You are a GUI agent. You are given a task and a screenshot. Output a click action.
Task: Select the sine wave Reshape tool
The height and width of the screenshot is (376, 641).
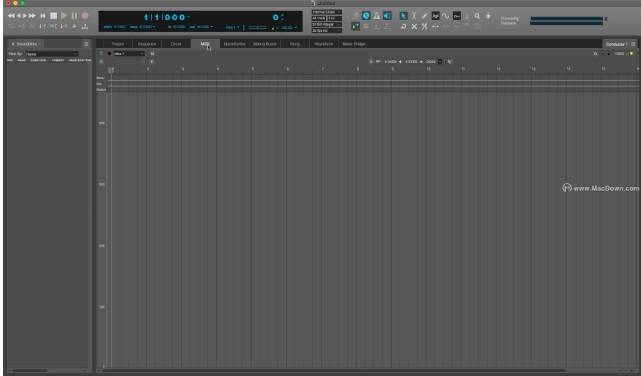[x=446, y=16]
